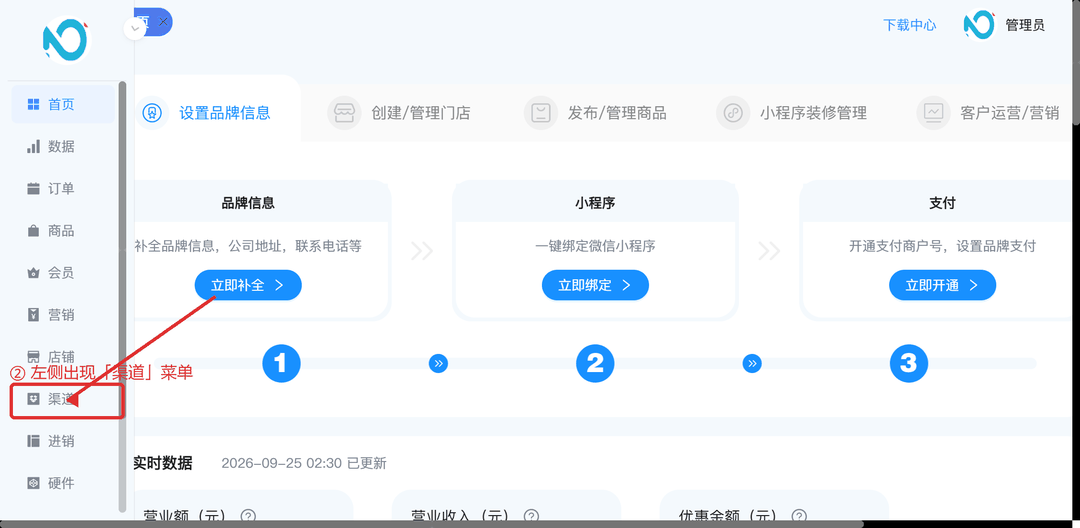Open the 首页 menu item
This screenshot has height=528, width=1080.
pyautogui.click(x=63, y=105)
